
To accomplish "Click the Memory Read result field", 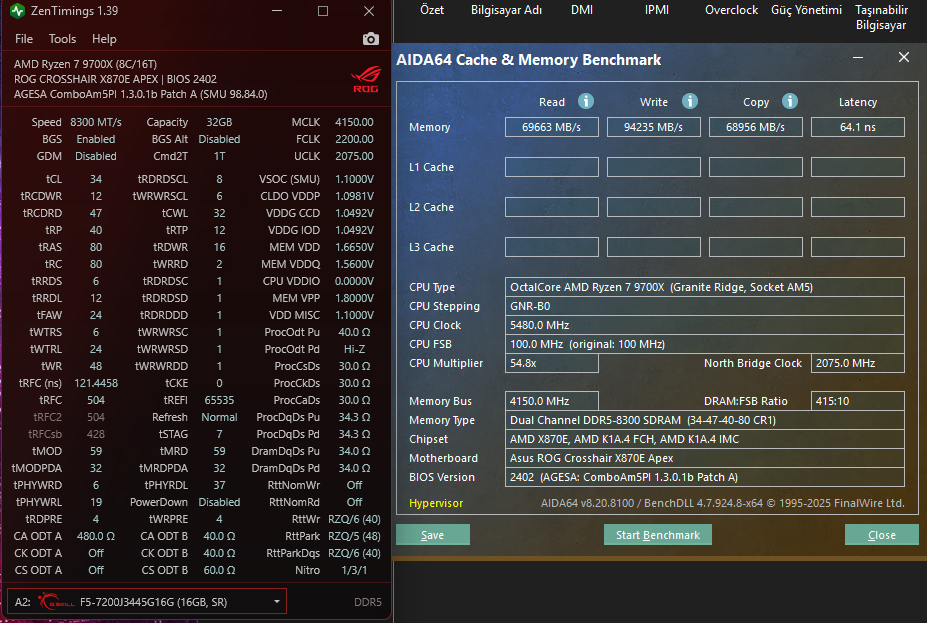I will point(552,127).
